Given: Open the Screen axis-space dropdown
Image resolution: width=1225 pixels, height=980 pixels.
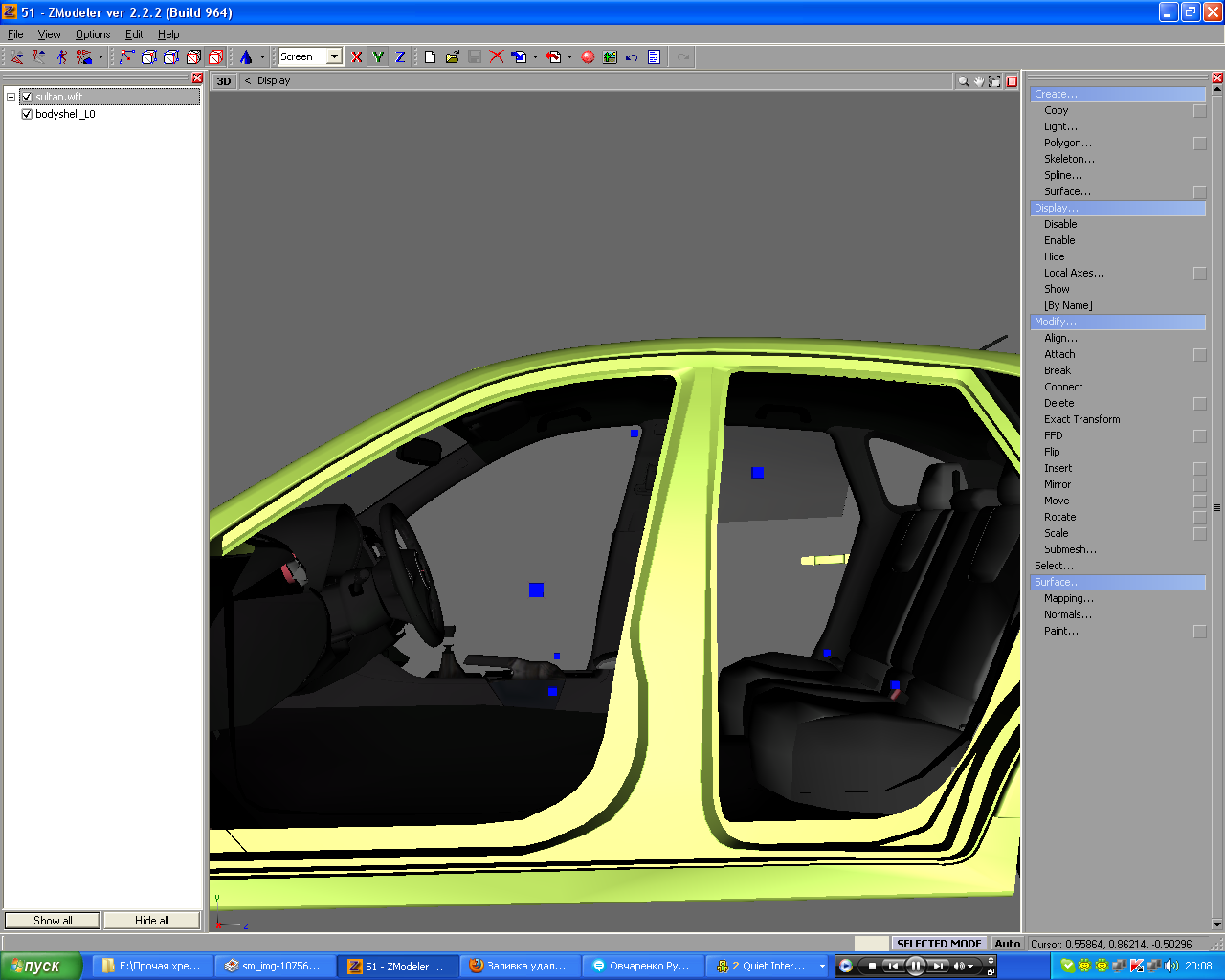Looking at the screenshot, I should (x=334, y=57).
